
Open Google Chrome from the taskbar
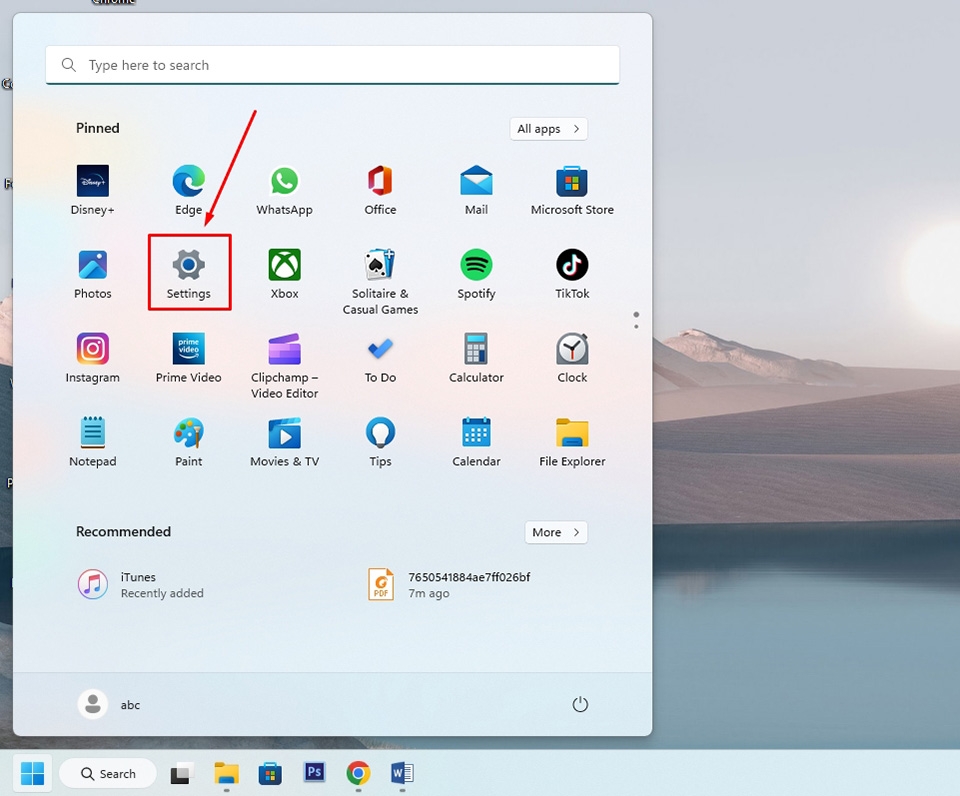click(358, 773)
